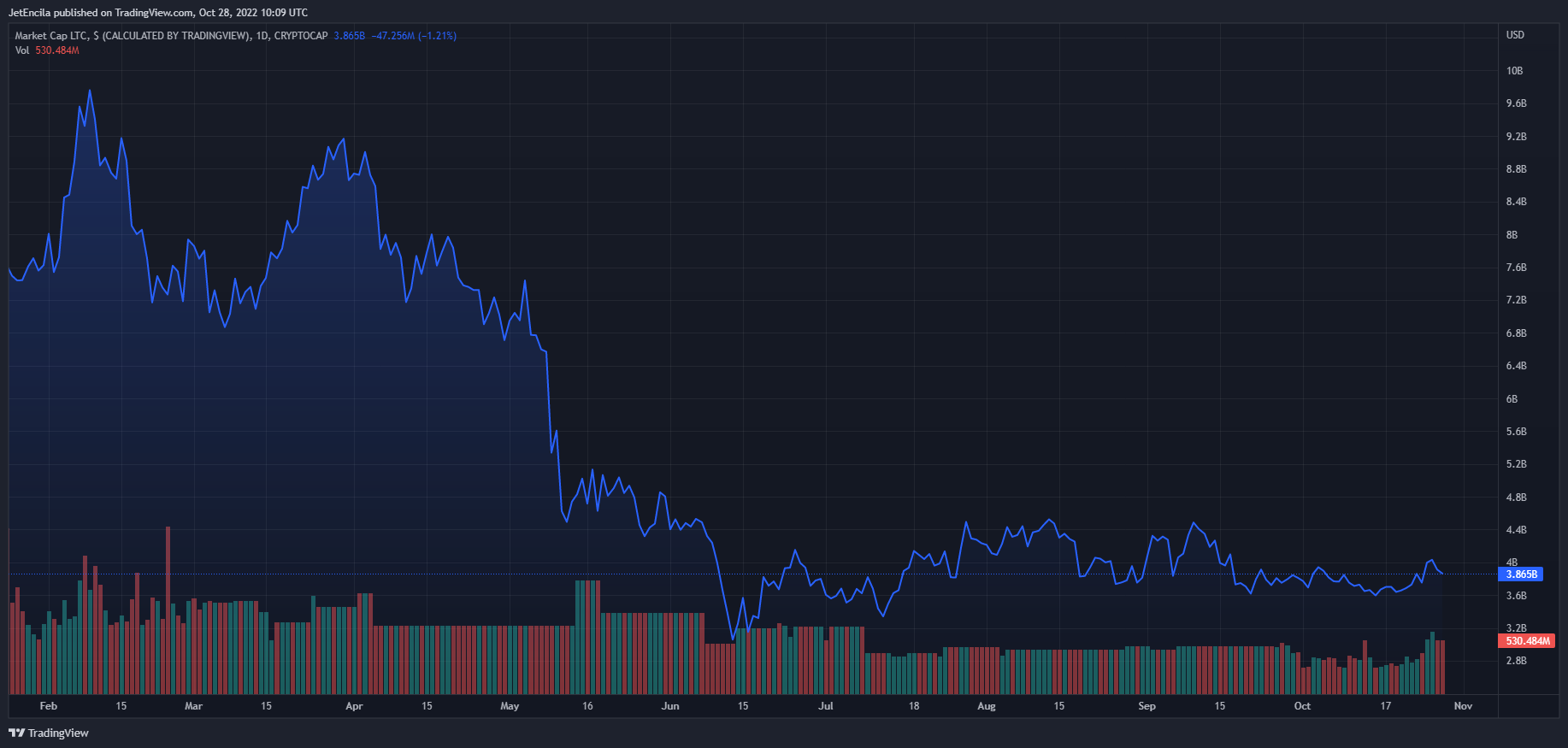Viewport: 1568px width, 748px height.
Task: Click the 8.8B price axis label
Action: click(1516, 169)
